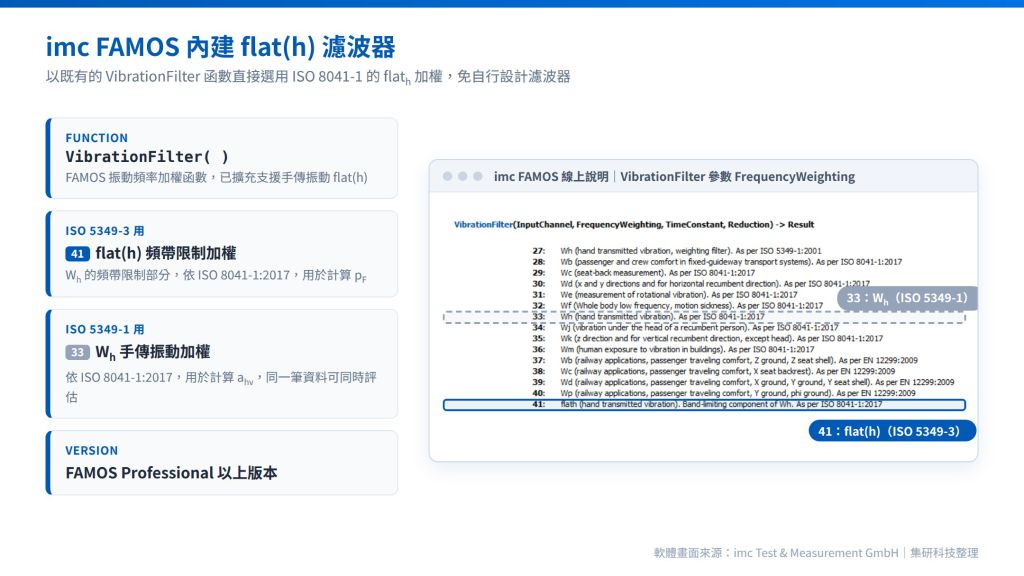Select row 40 Wp railway phi ground

pos(724,394)
